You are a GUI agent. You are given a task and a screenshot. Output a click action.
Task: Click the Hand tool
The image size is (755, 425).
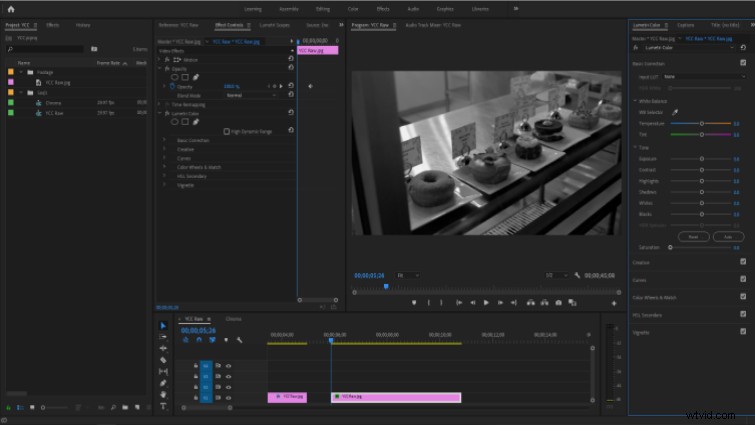click(163, 395)
